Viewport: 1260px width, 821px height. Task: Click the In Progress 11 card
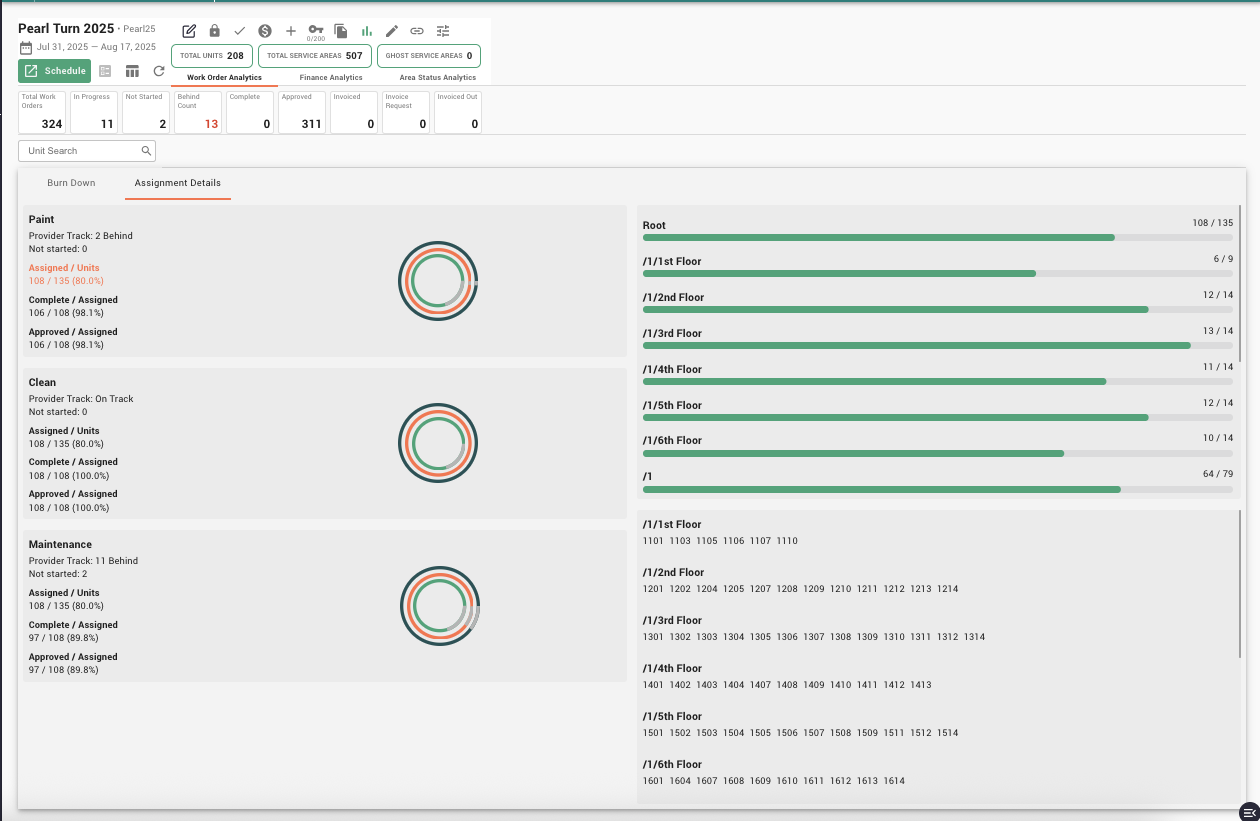(94, 112)
